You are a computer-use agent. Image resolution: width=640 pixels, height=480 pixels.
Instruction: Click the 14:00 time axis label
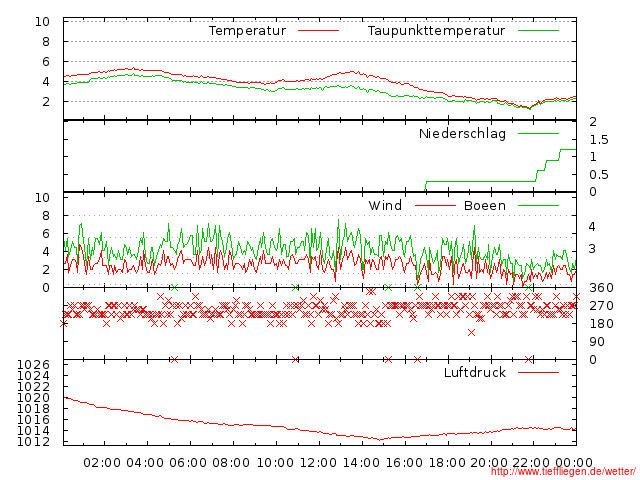pyautogui.click(x=361, y=463)
